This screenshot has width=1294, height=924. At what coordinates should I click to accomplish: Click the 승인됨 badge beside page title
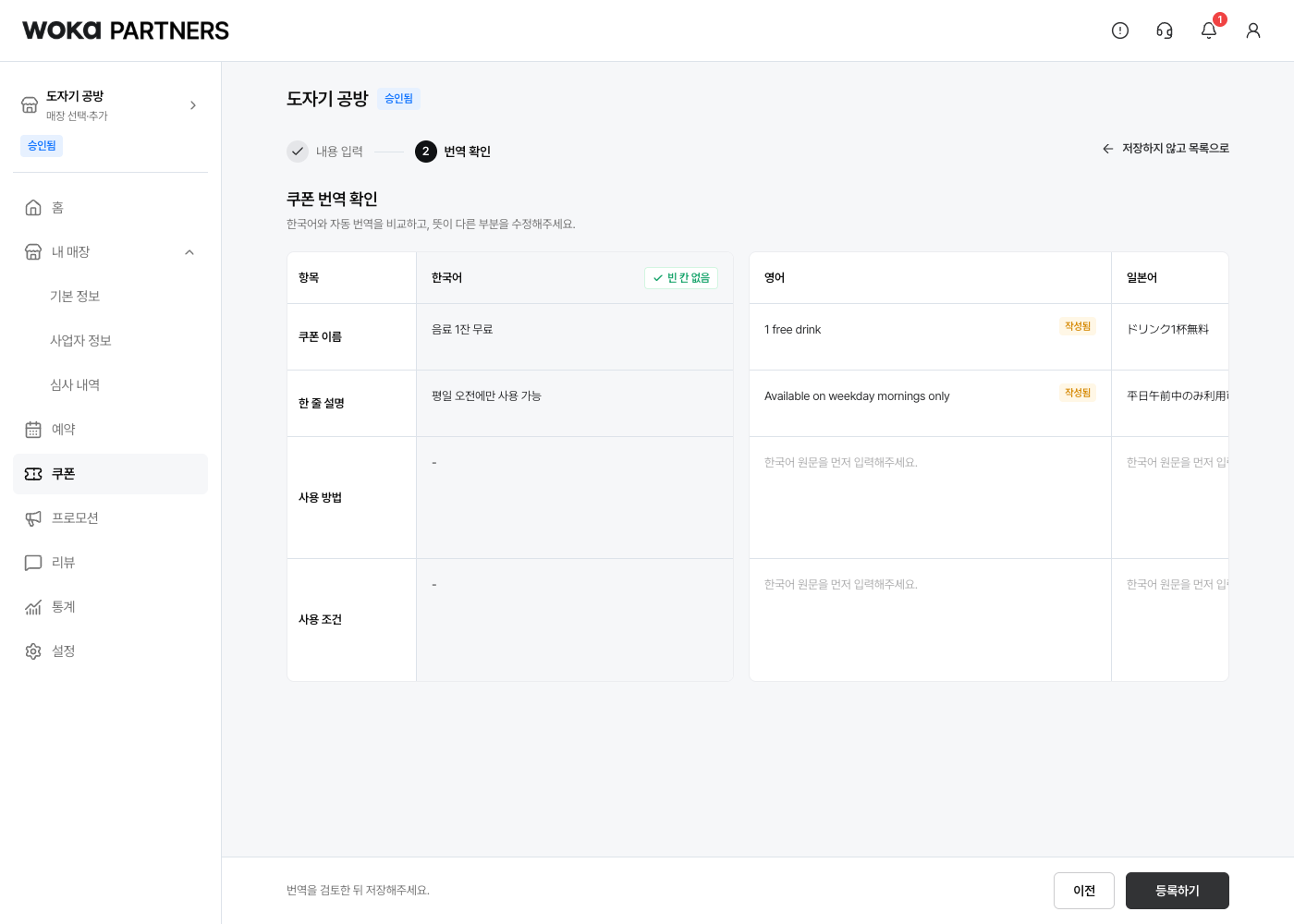coord(398,99)
